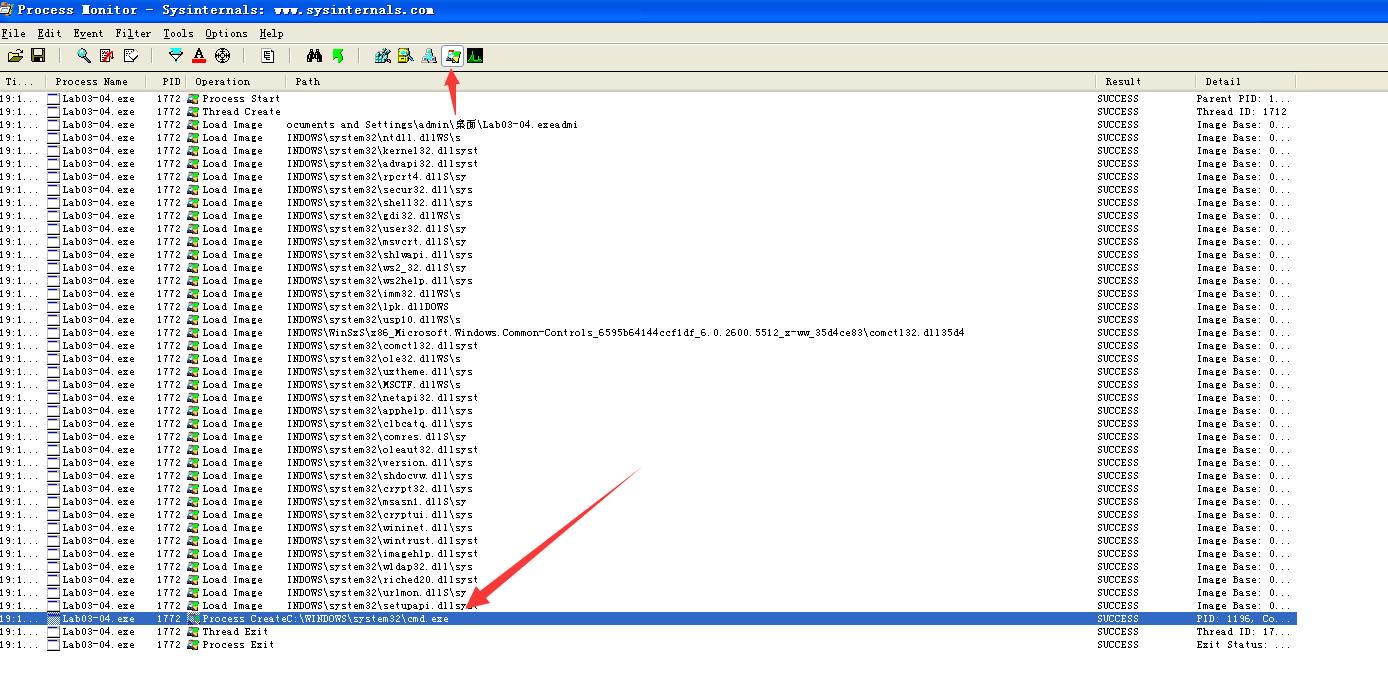The image size is (1388, 678).
Task: Select the Process Exit operation text
Action: [238, 645]
